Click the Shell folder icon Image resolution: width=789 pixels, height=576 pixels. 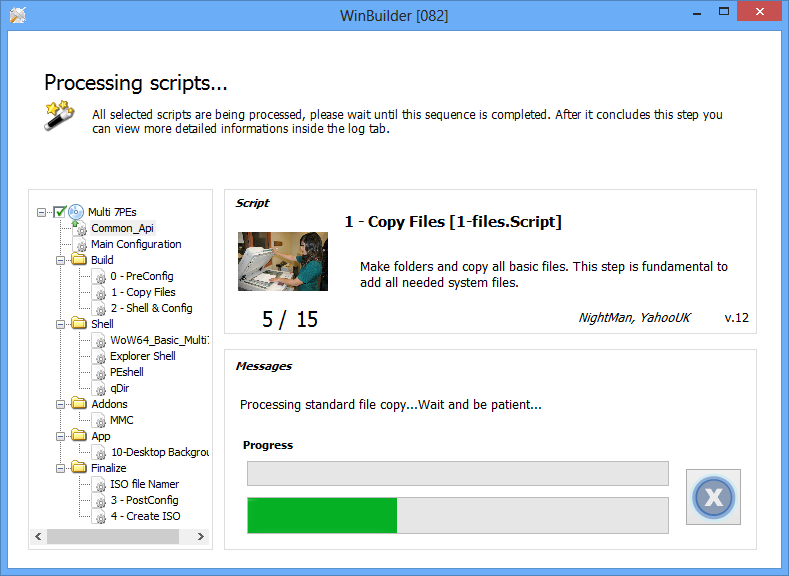(x=79, y=323)
